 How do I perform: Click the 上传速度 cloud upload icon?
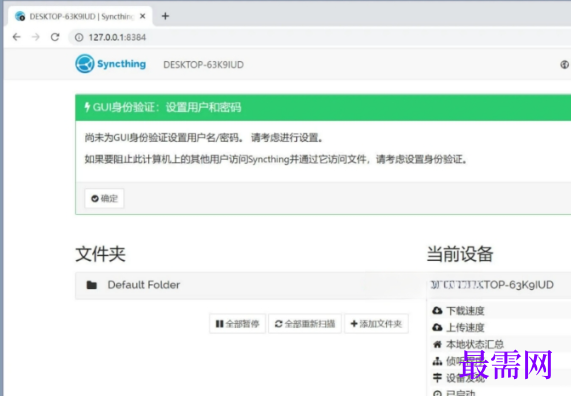click(x=437, y=327)
